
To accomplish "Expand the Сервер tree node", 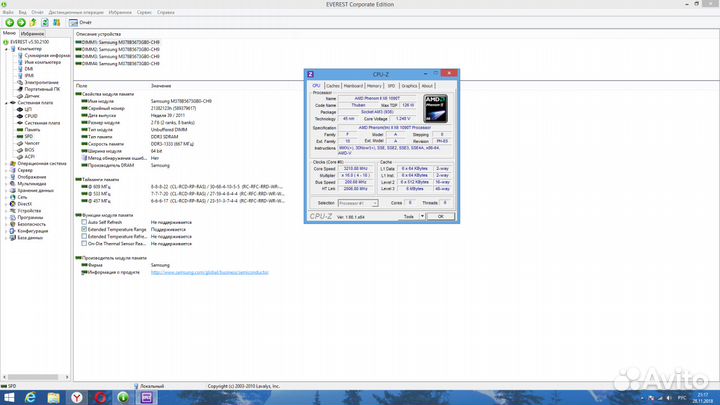I will pos(6,170).
